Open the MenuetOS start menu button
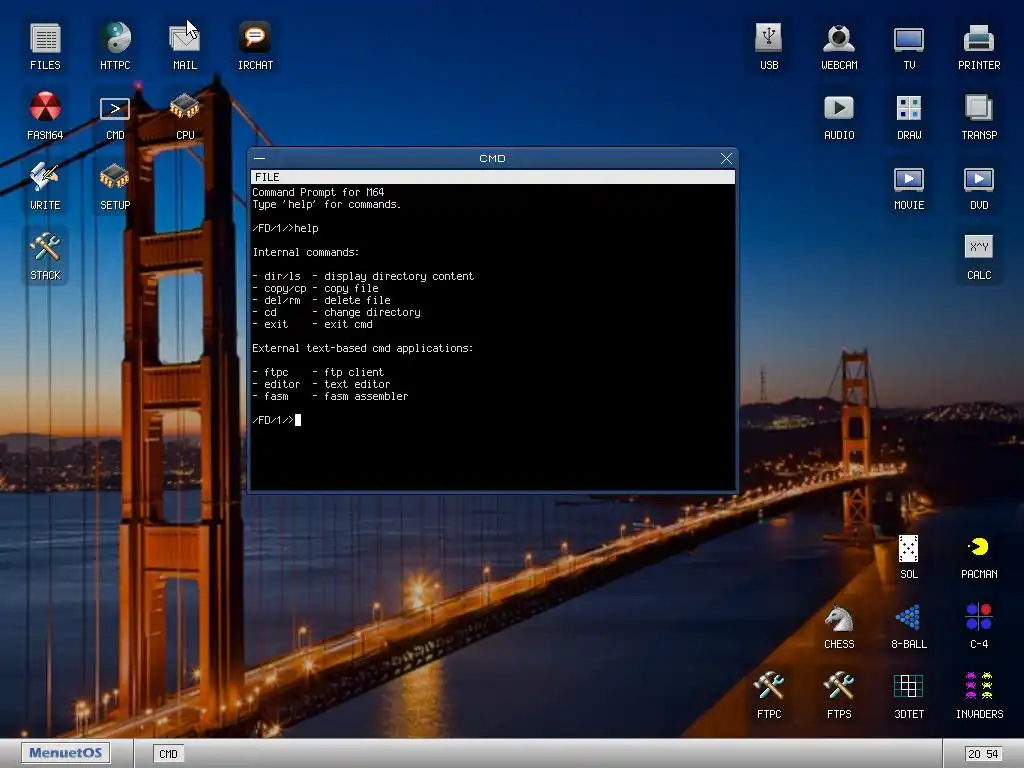This screenshot has height=768, width=1024. [x=65, y=753]
